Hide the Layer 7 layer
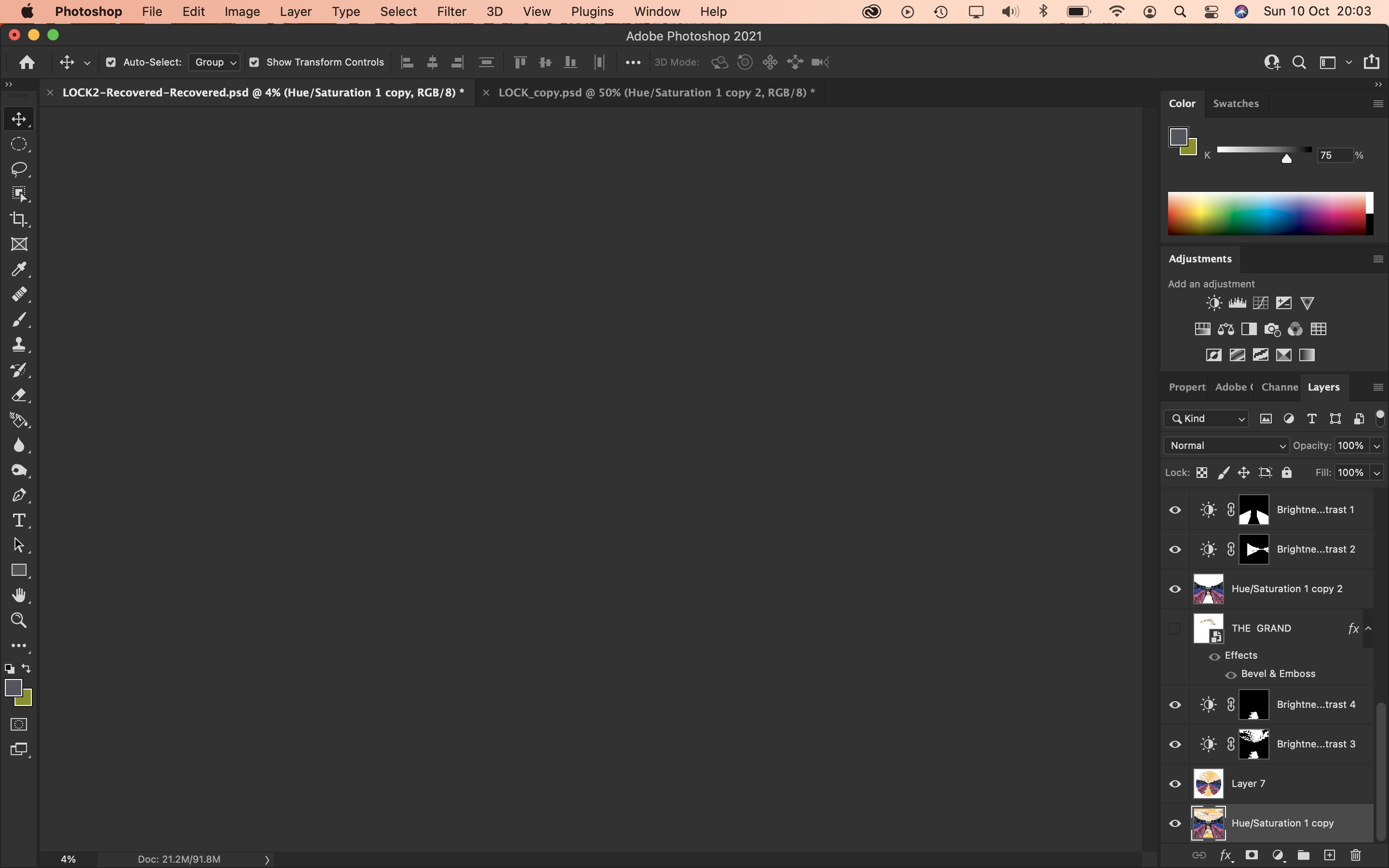 point(1174,783)
